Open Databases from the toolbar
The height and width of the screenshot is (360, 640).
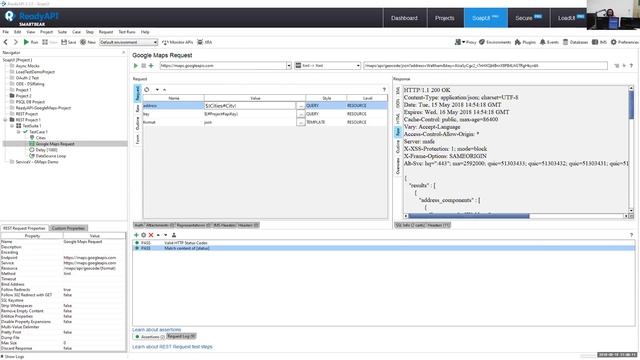click(575, 42)
